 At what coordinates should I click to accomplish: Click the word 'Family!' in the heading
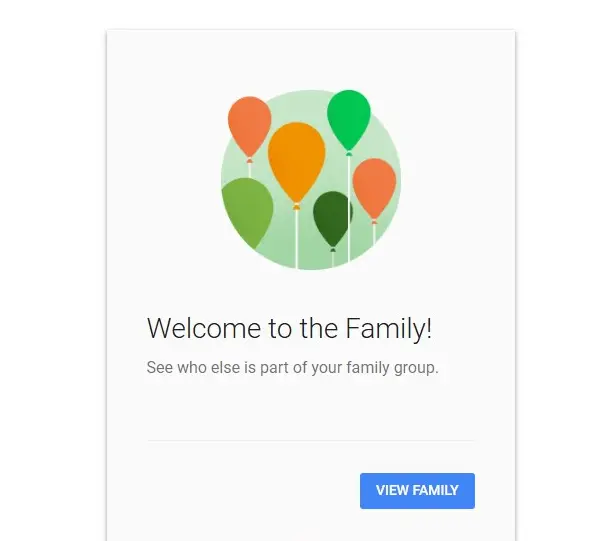389,328
